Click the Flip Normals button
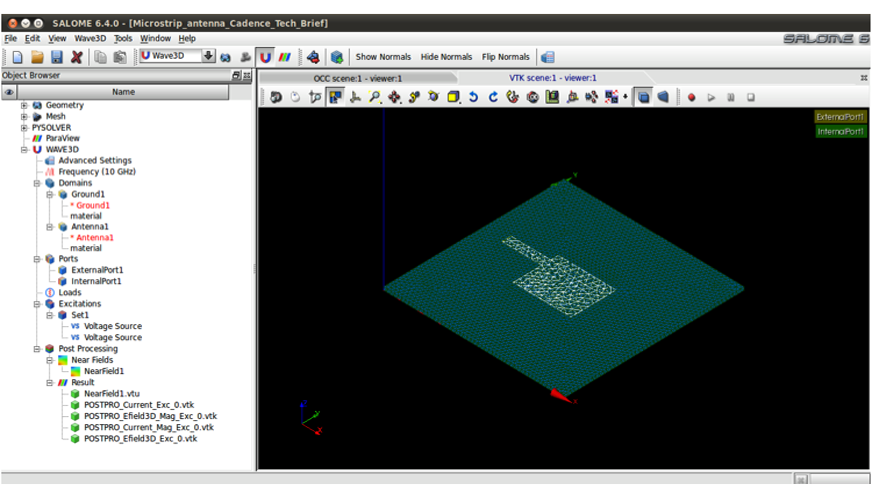872x498 pixels. [506, 57]
